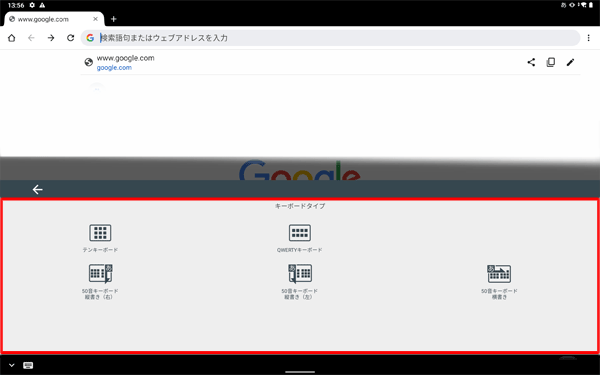Tap the warning triangle in status bar
The height and width of the screenshot is (375, 600).
tap(42, 5)
